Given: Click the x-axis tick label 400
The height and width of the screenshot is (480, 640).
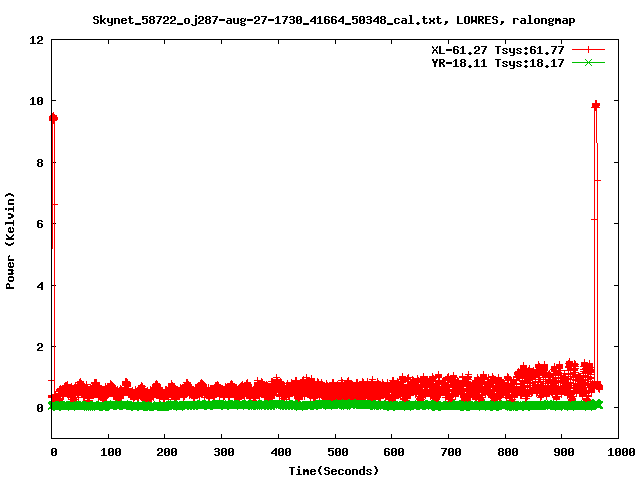Looking at the screenshot, I should (281, 452).
